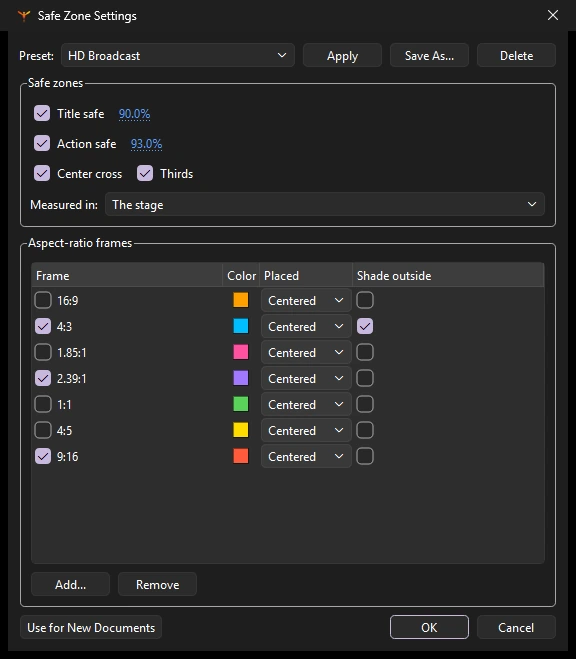This screenshot has width=576, height=659.
Task: Click the Save As... button
Action: click(x=429, y=55)
